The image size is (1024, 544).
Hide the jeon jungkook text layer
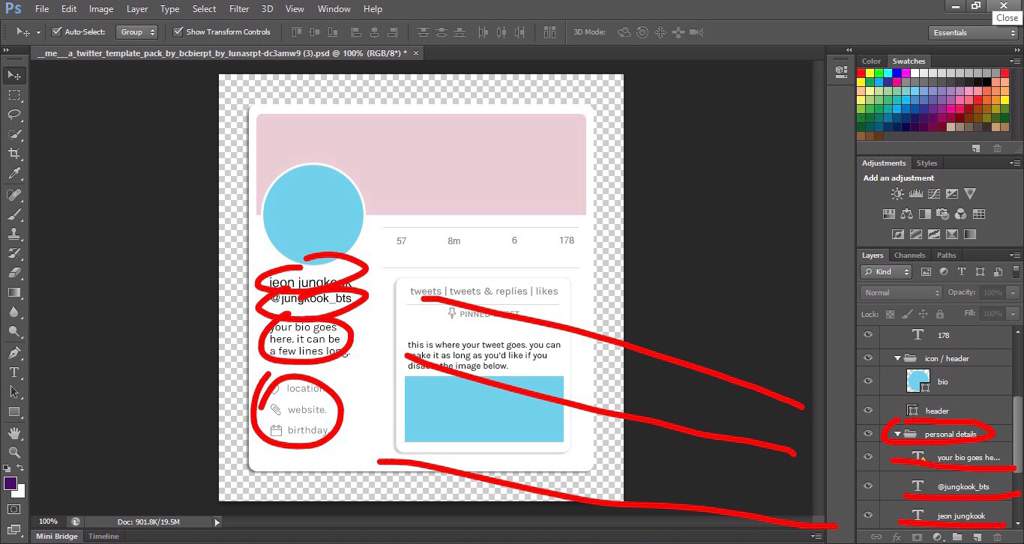[868, 515]
